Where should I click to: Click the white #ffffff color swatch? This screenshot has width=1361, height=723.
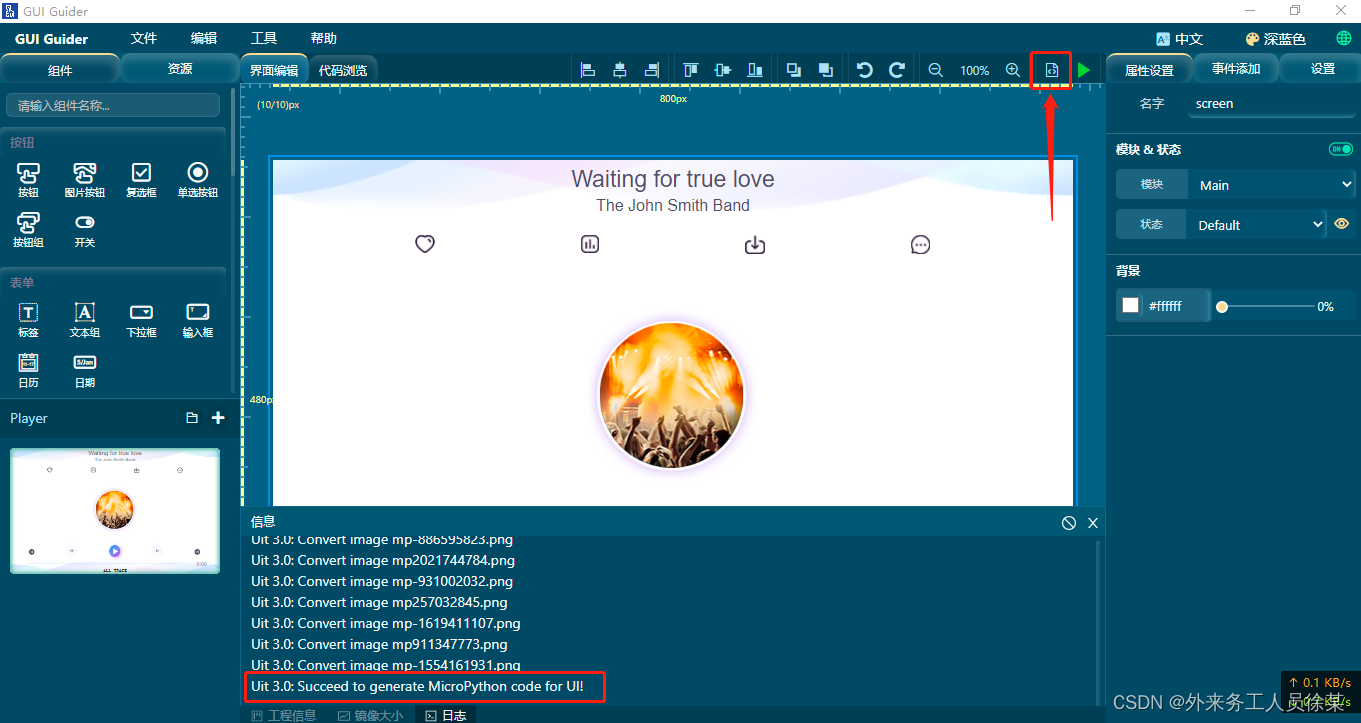point(1130,306)
